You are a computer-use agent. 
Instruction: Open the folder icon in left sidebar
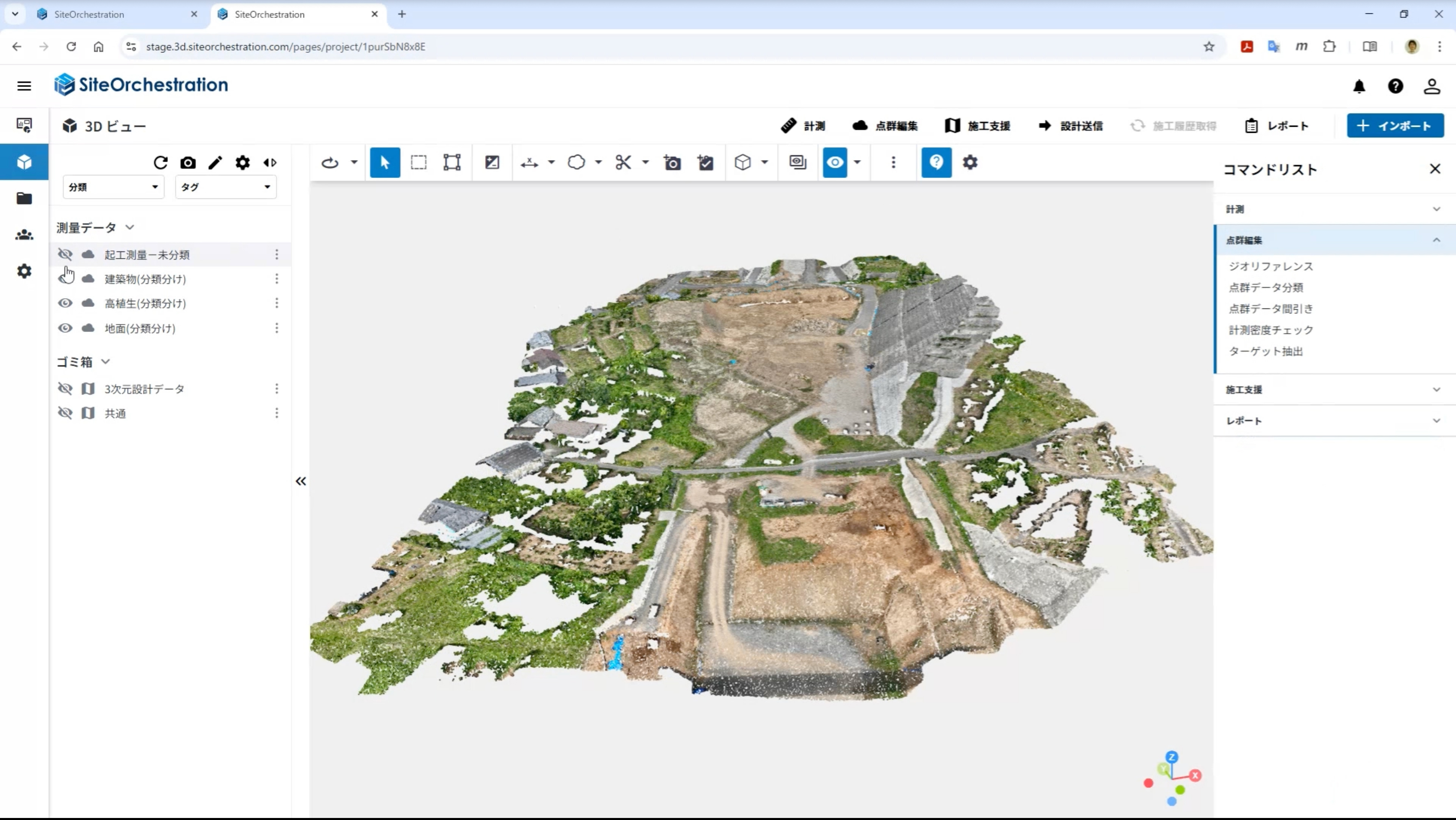(x=24, y=198)
